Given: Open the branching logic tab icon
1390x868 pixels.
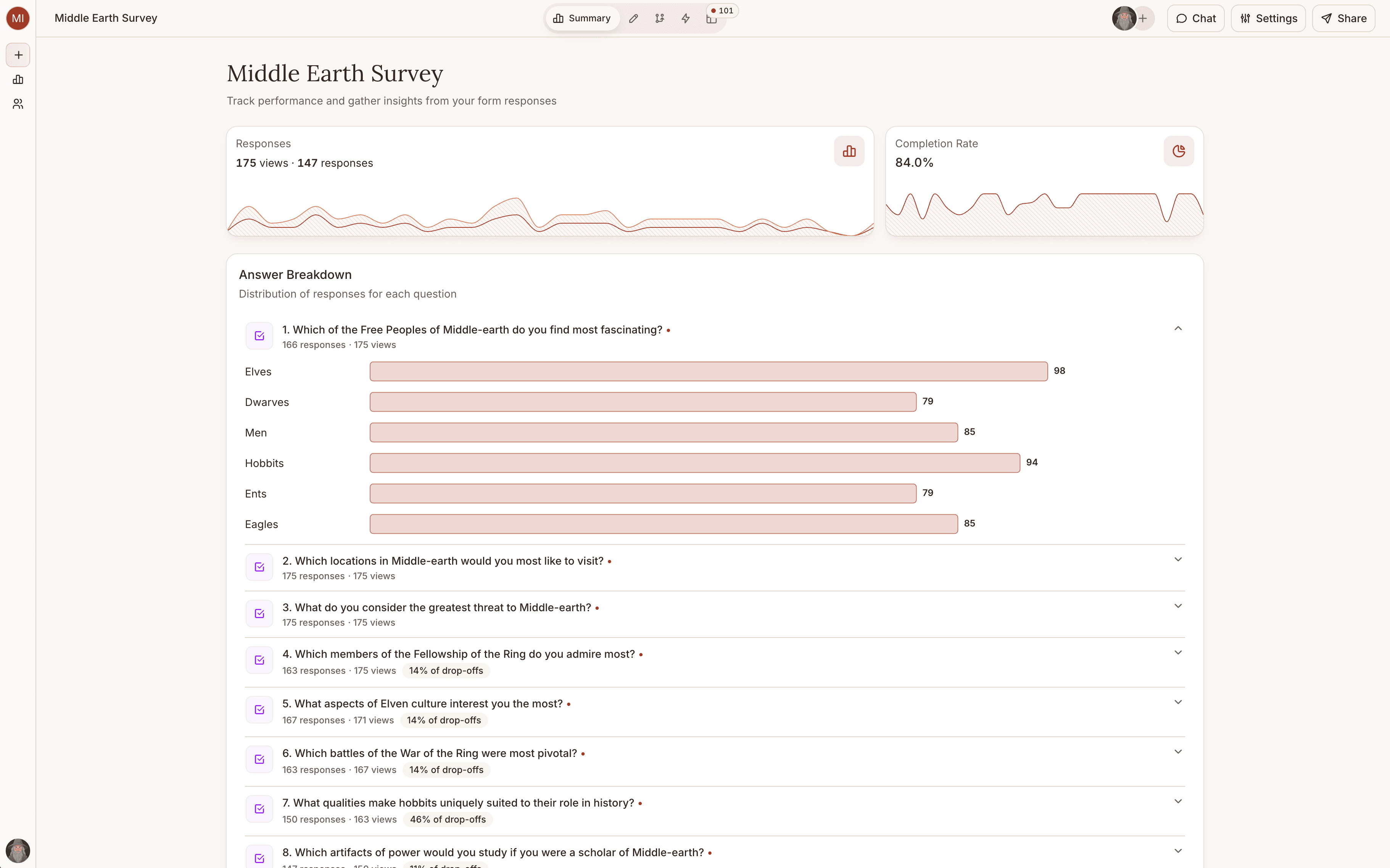Looking at the screenshot, I should 659,18.
